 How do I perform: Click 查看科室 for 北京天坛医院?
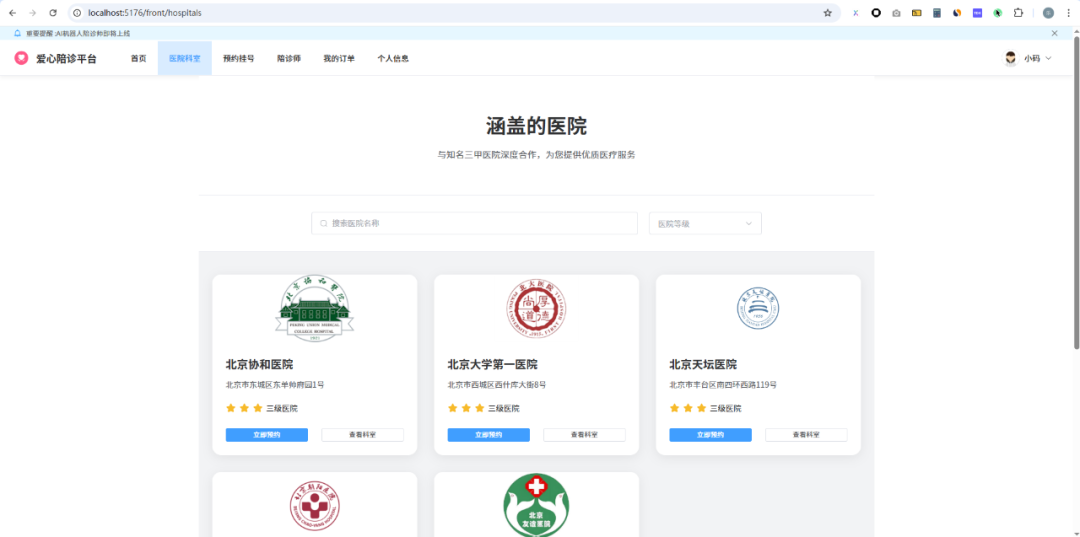[x=806, y=435]
